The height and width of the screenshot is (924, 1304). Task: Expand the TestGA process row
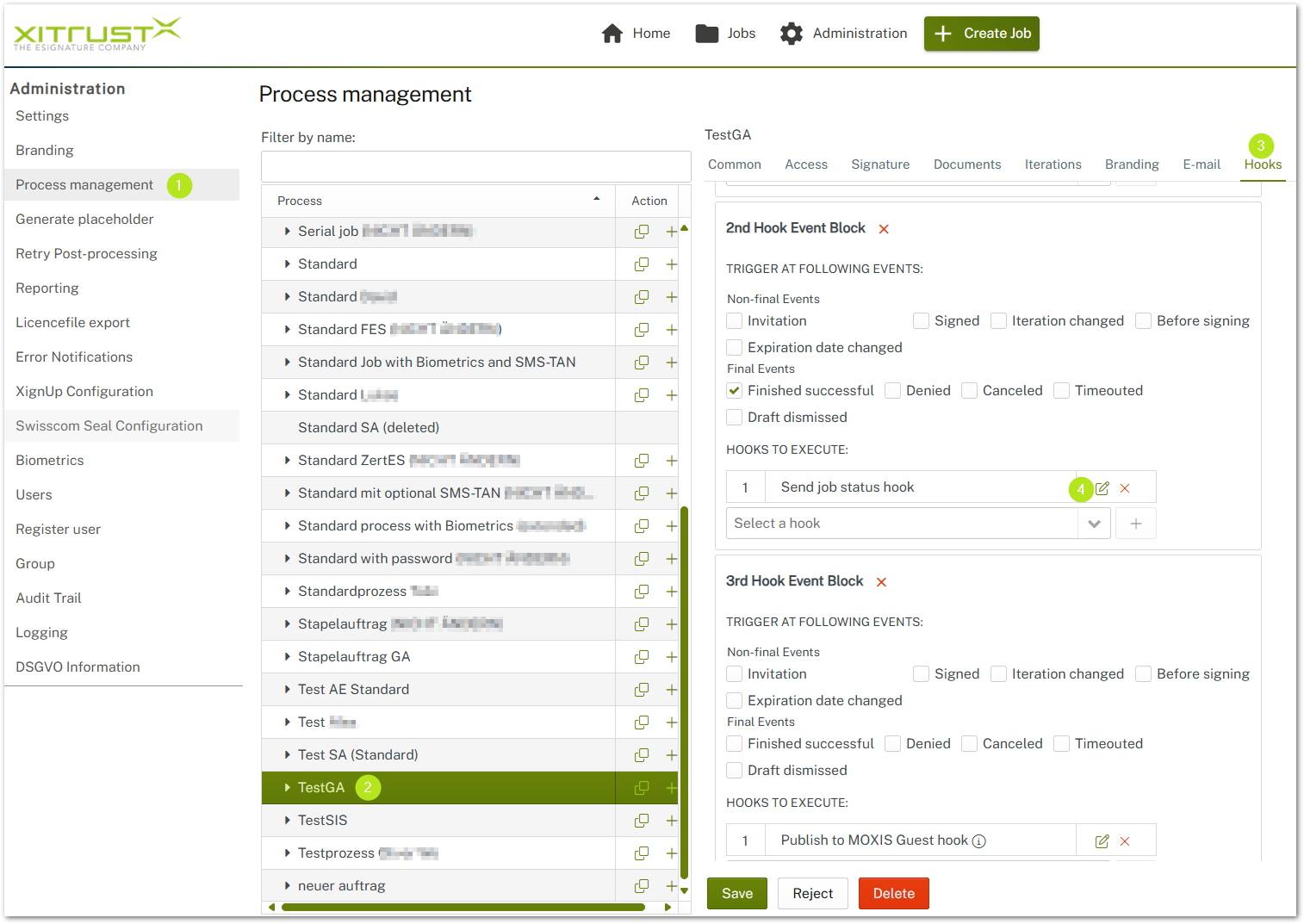click(x=287, y=787)
